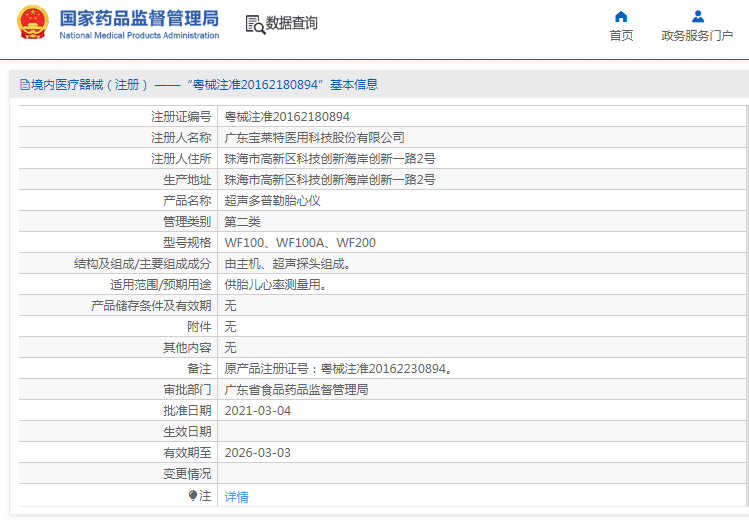Click 注册证编号 field label
This screenshot has width=749, height=524.
tap(181, 117)
